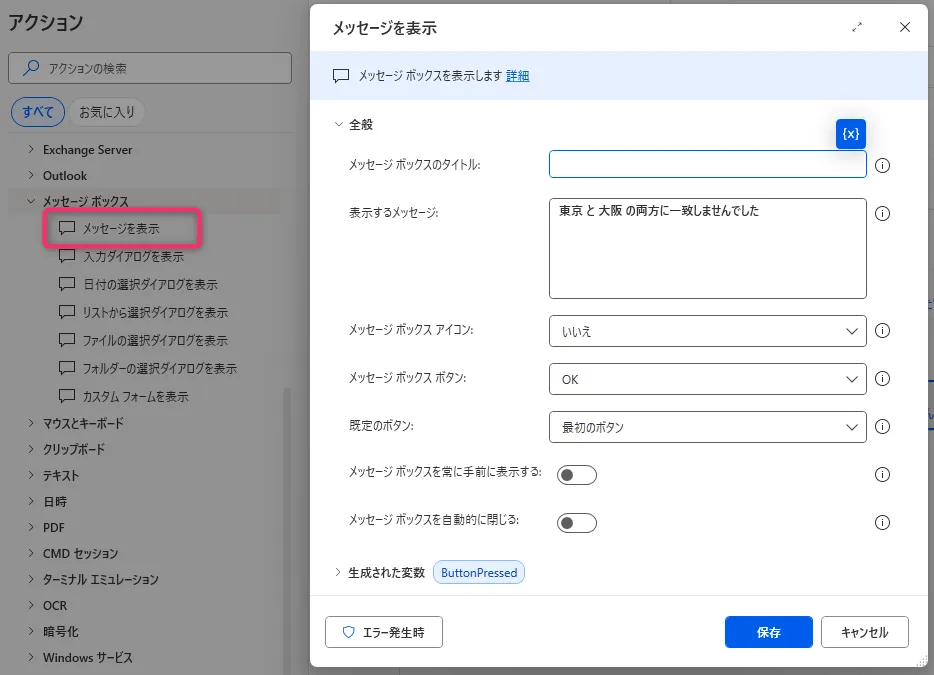Click info icon beside メッセージ ボックスのタイトル
934x675 pixels.
click(882, 165)
